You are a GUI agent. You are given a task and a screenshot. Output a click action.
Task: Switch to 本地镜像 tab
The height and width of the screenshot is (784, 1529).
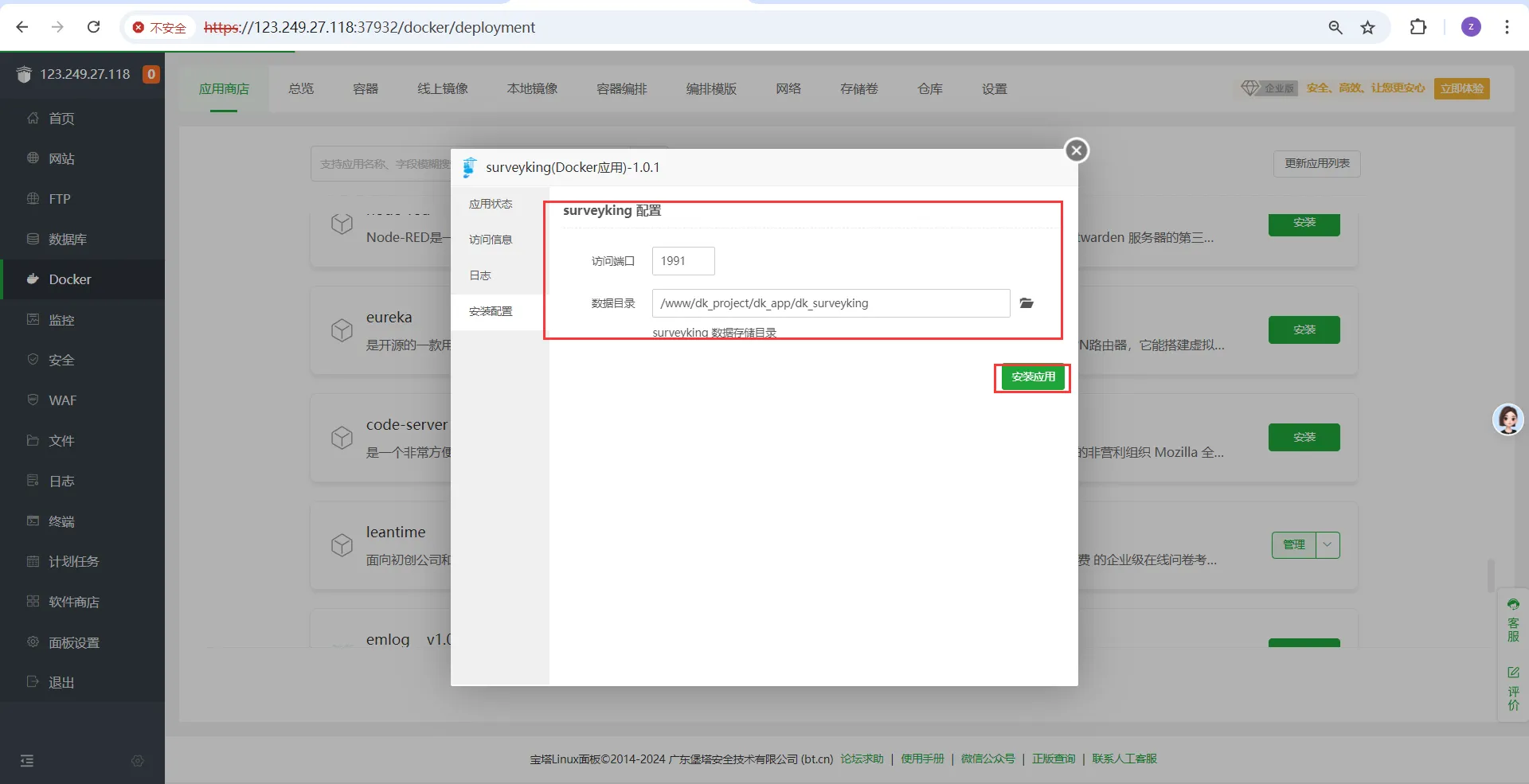pyautogui.click(x=532, y=88)
